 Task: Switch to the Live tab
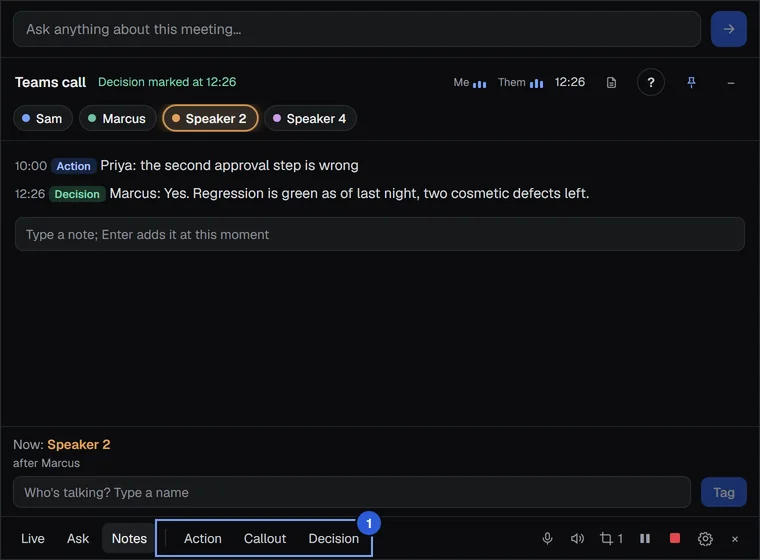pos(33,538)
